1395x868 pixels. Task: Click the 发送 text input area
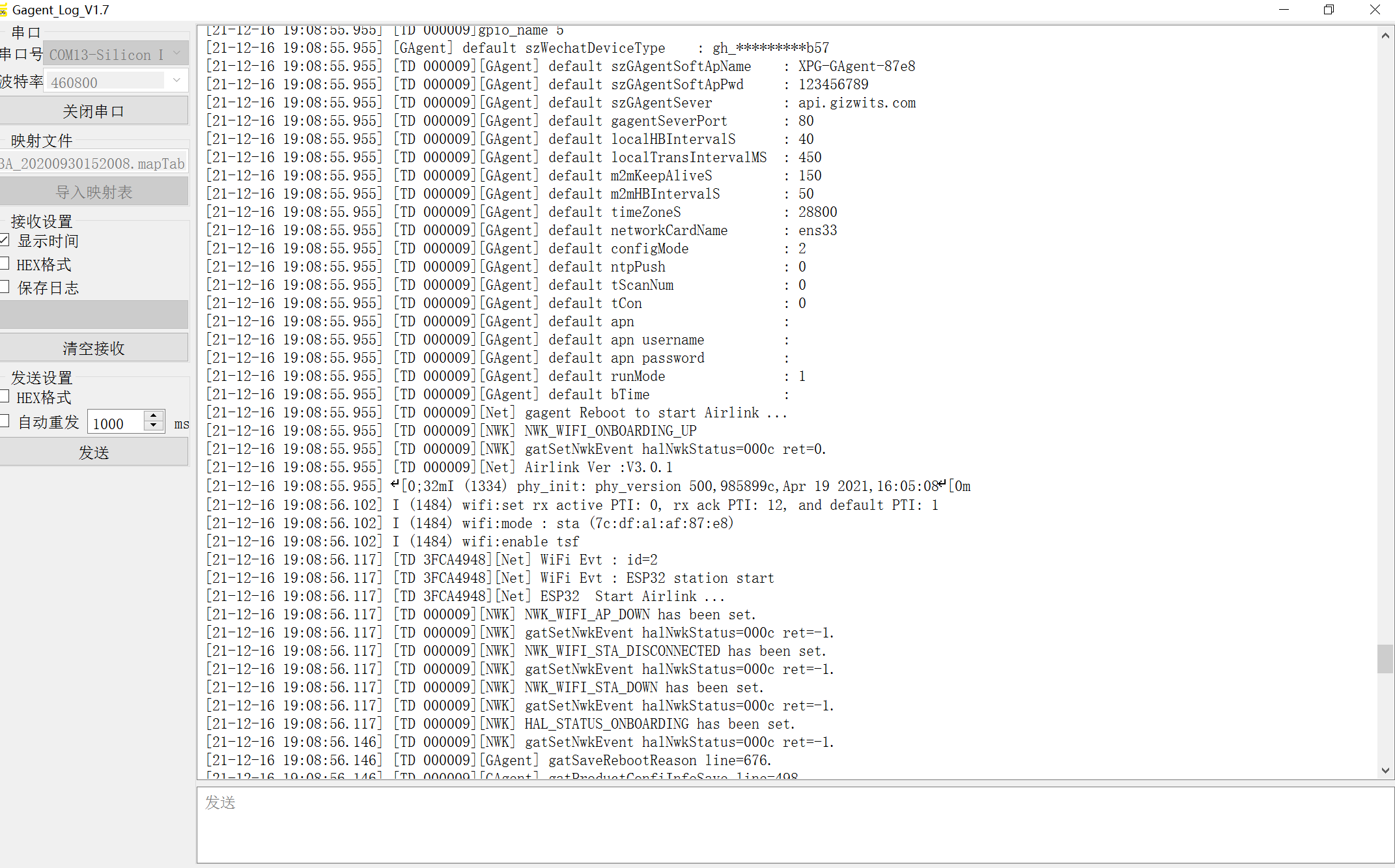tap(795, 824)
